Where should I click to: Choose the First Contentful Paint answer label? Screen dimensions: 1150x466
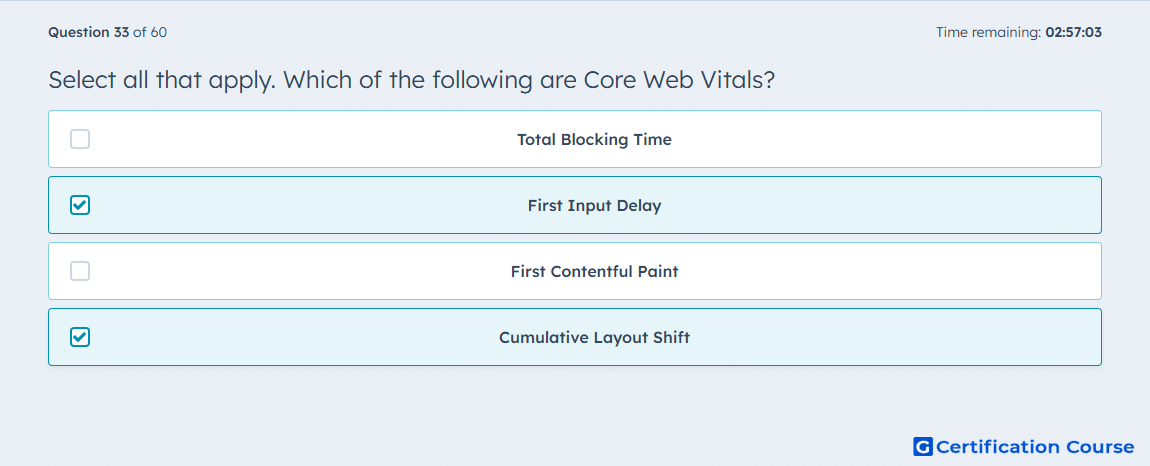(x=594, y=272)
